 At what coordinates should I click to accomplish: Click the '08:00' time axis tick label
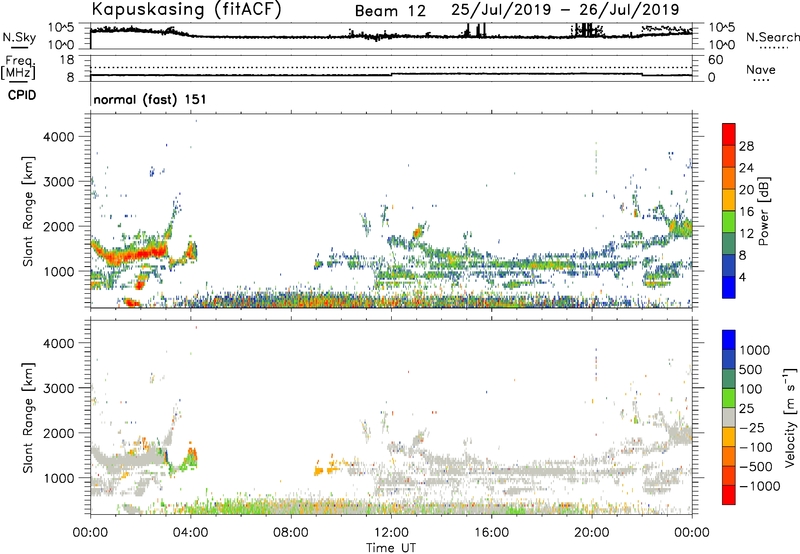(x=291, y=533)
